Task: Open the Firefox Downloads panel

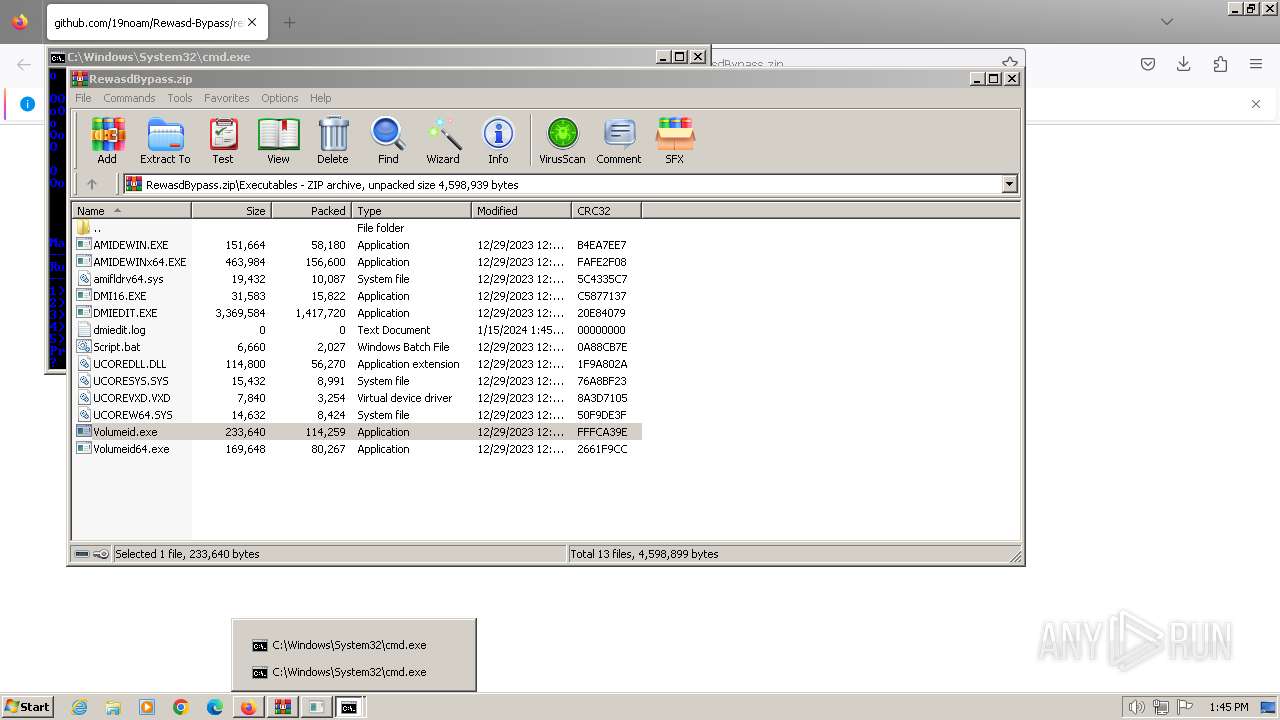Action: pos(1184,64)
